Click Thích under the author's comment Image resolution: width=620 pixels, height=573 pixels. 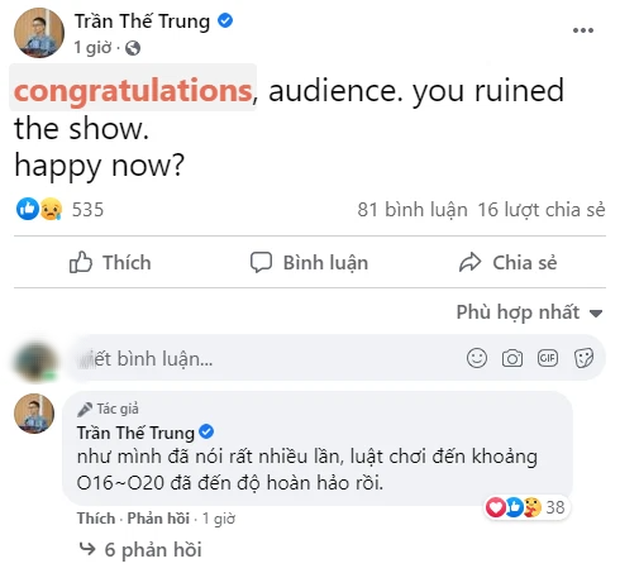pyautogui.click(x=96, y=519)
